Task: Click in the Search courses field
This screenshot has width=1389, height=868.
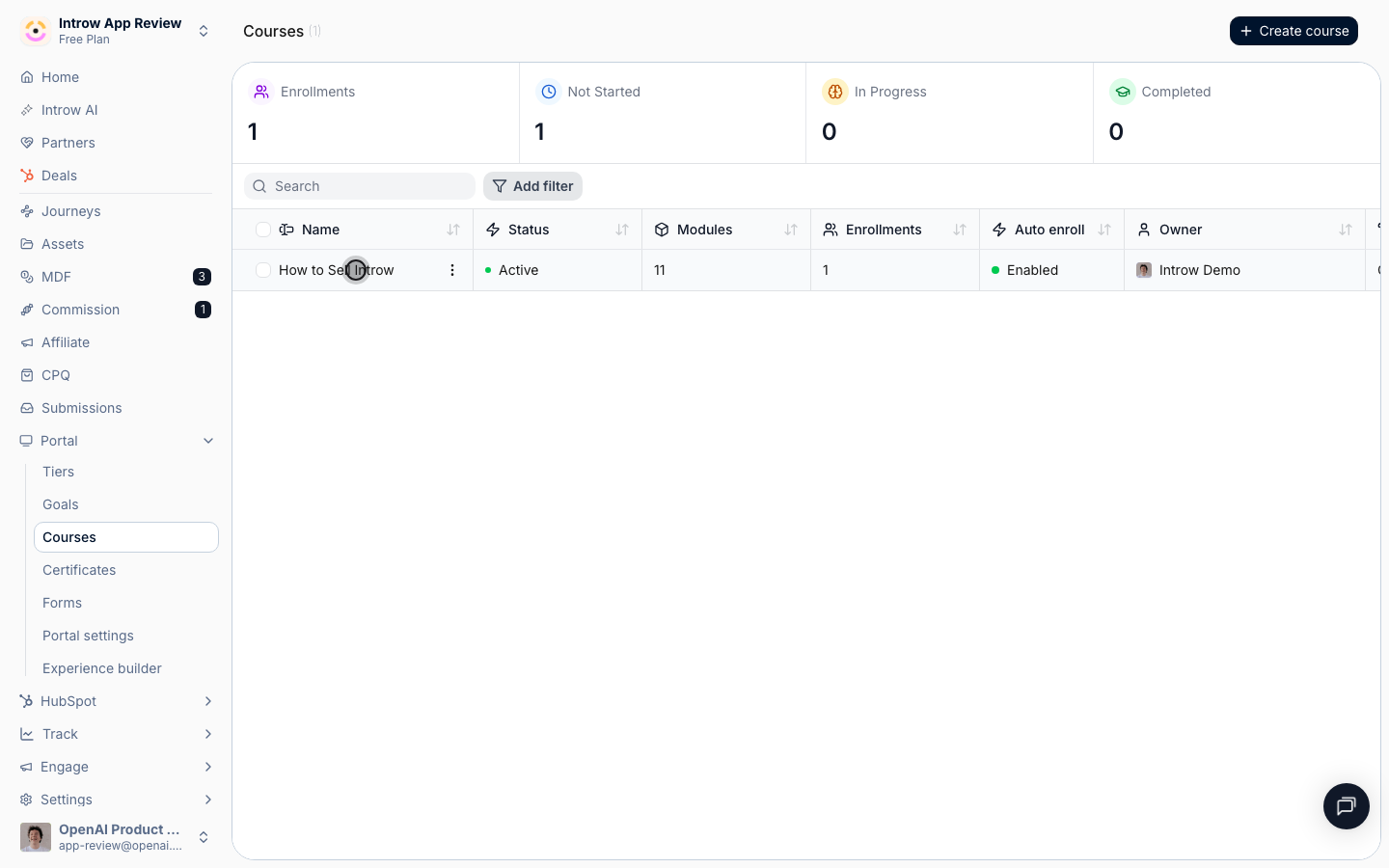Action: coord(360,186)
